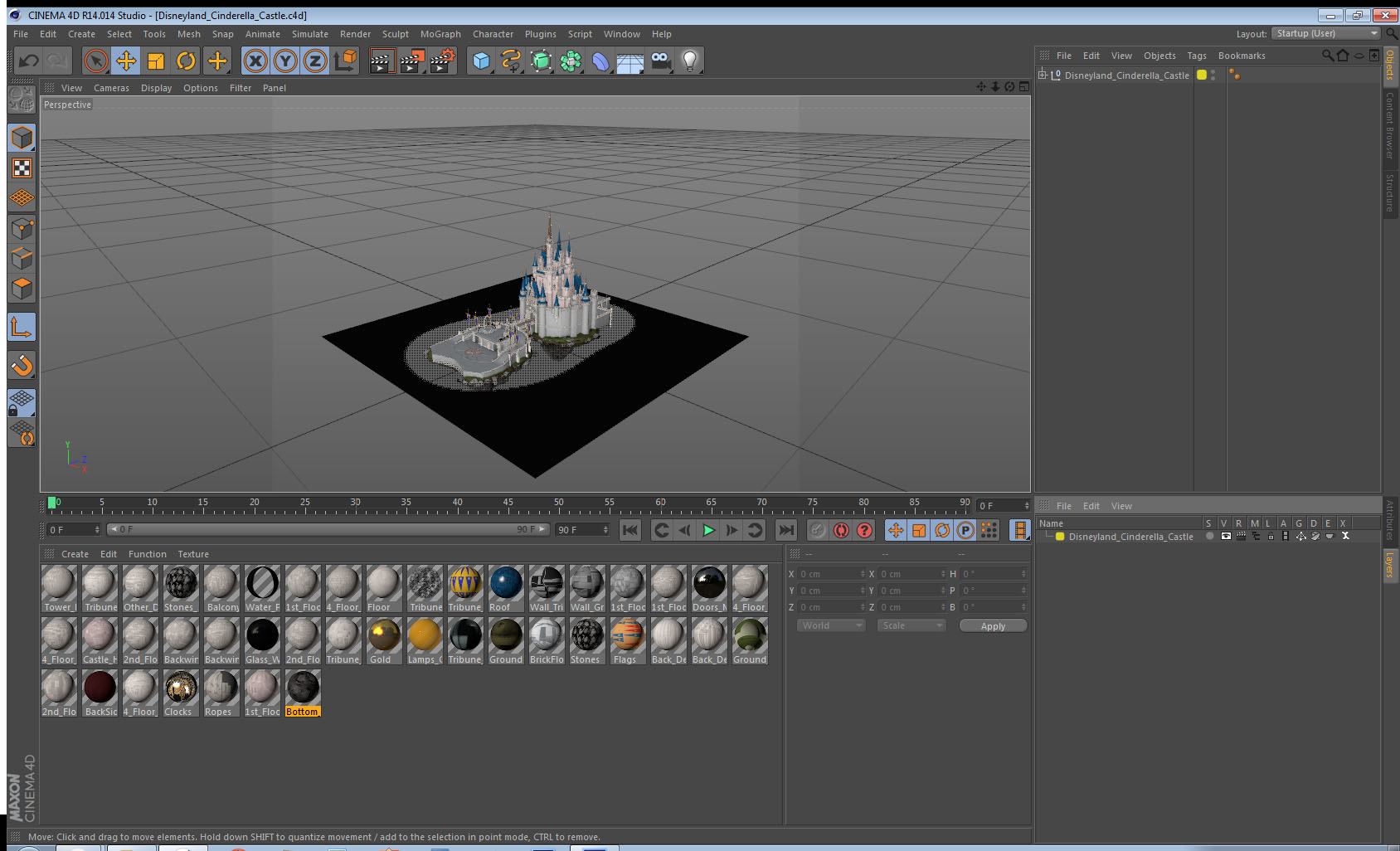1400x851 pixels.
Task: Open the Render menu
Action: [355, 34]
